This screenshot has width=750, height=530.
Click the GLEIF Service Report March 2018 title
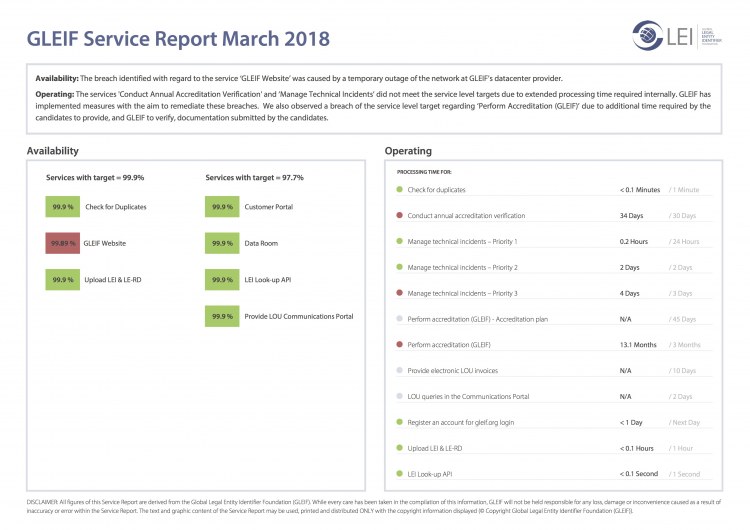tap(178, 40)
